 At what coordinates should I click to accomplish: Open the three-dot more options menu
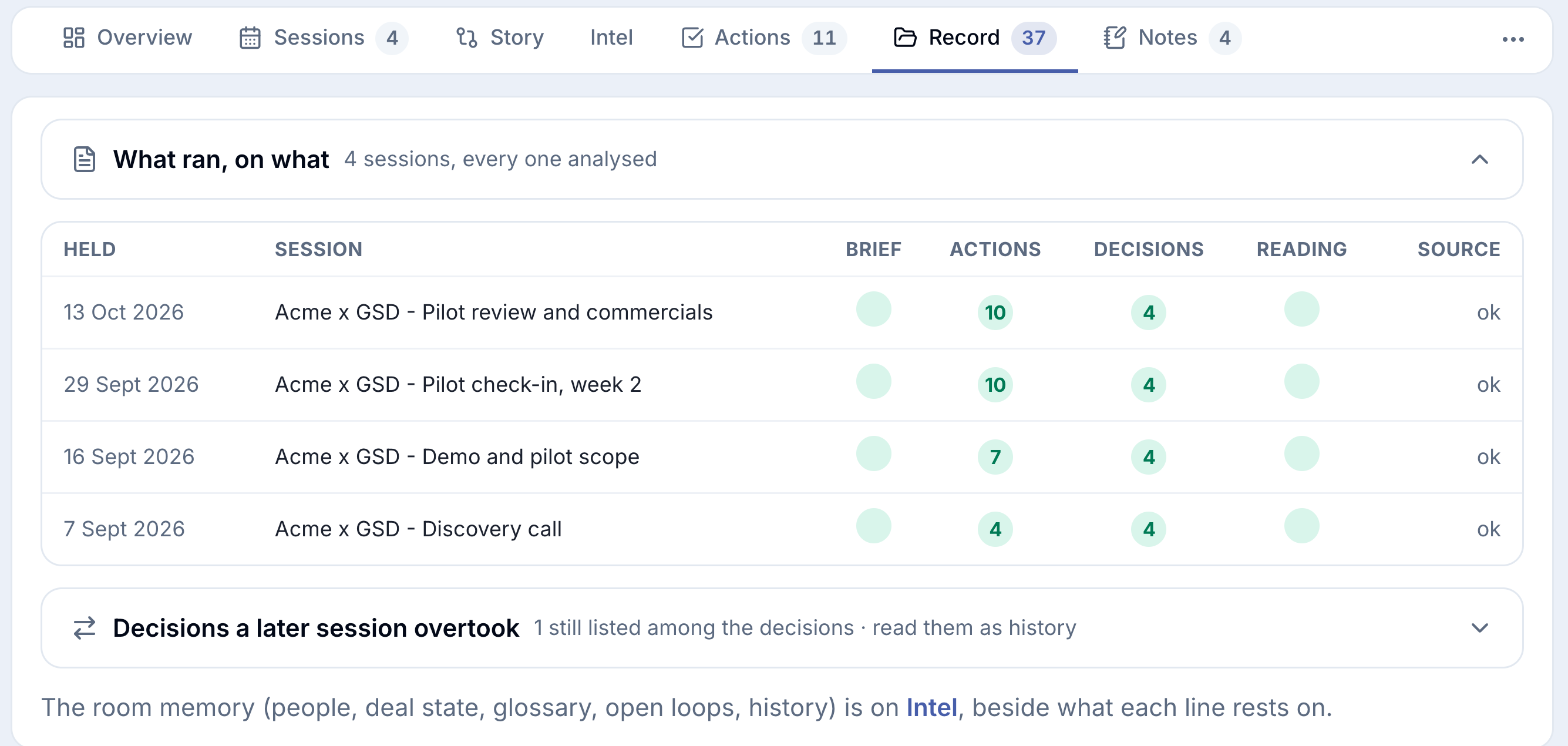click(1513, 39)
